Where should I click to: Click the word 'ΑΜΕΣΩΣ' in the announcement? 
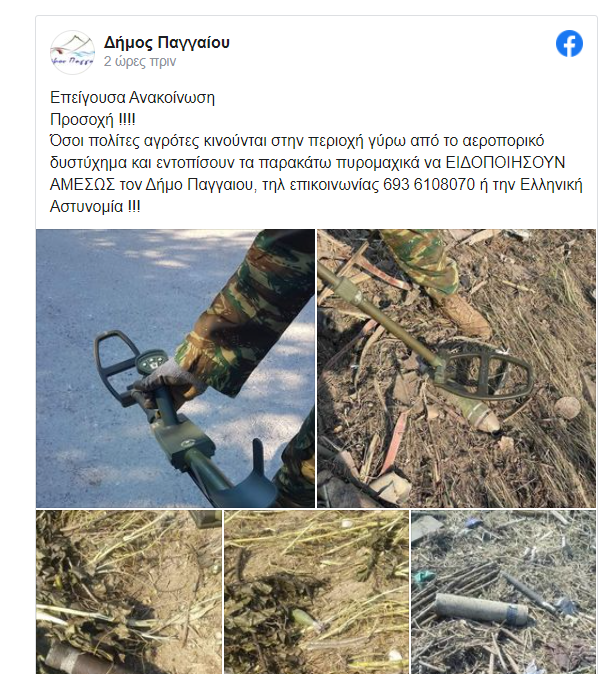[83, 184]
